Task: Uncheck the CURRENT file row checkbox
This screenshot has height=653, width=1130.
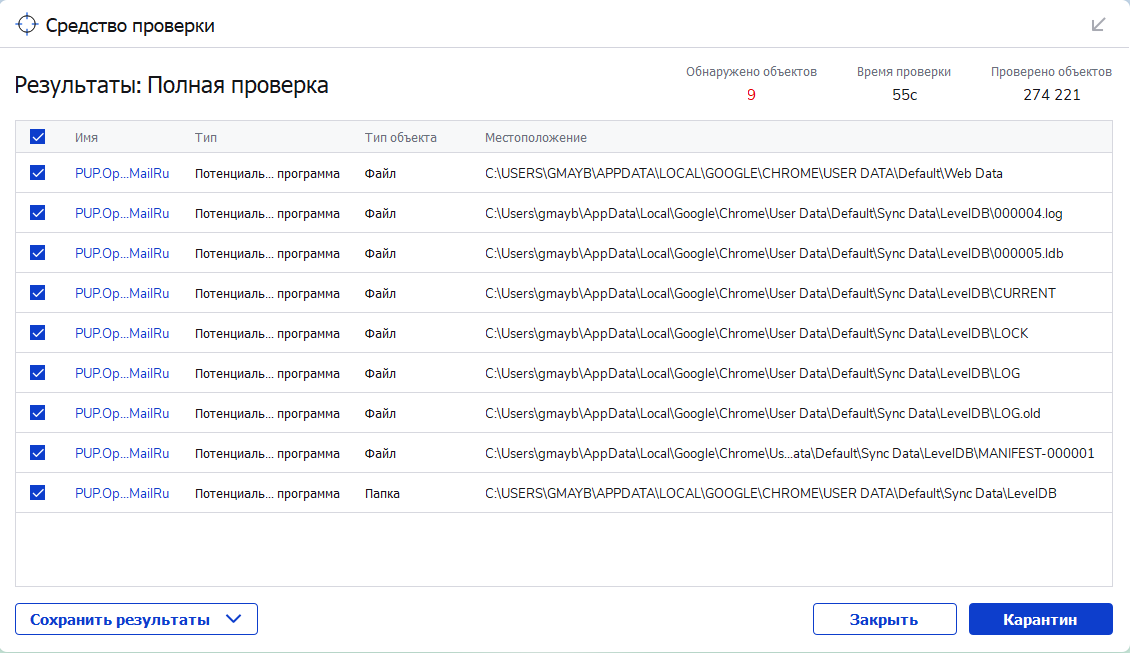Action: pos(37,293)
